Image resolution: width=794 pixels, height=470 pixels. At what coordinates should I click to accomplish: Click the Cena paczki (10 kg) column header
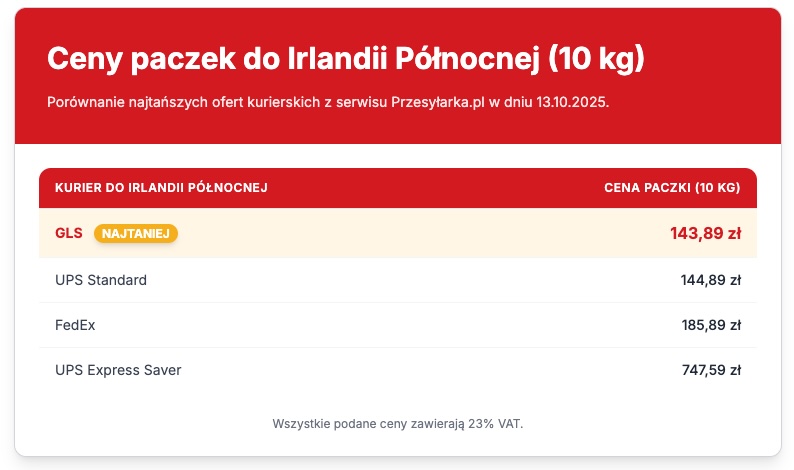tap(672, 187)
